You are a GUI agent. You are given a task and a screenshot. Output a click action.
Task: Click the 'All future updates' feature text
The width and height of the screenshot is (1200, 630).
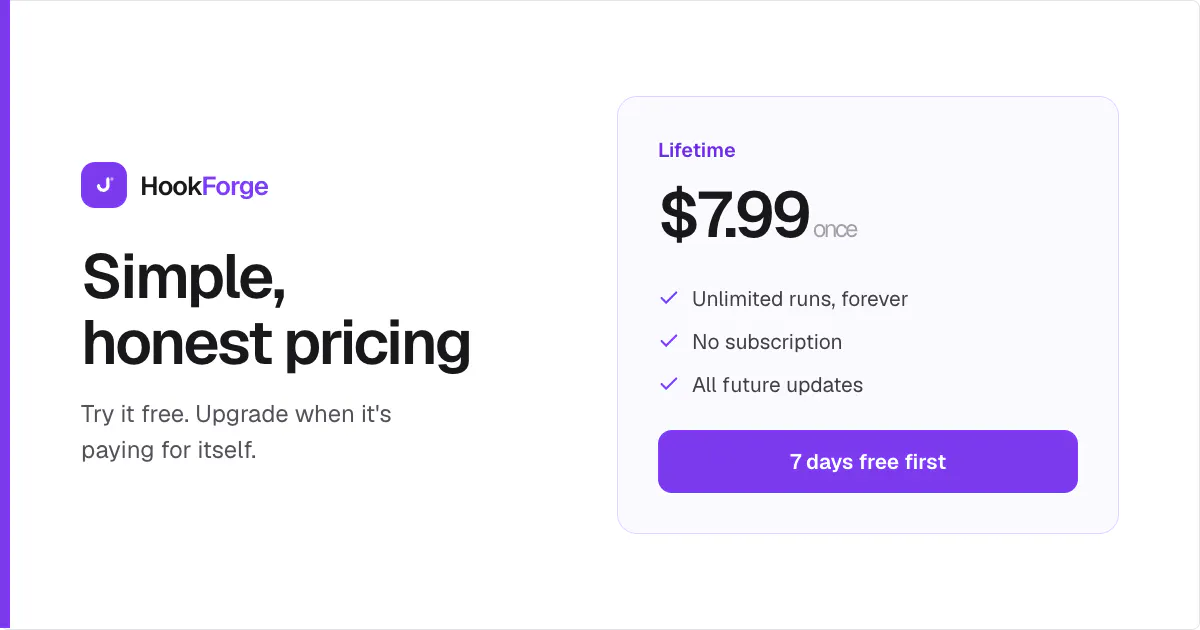click(777, 385)
